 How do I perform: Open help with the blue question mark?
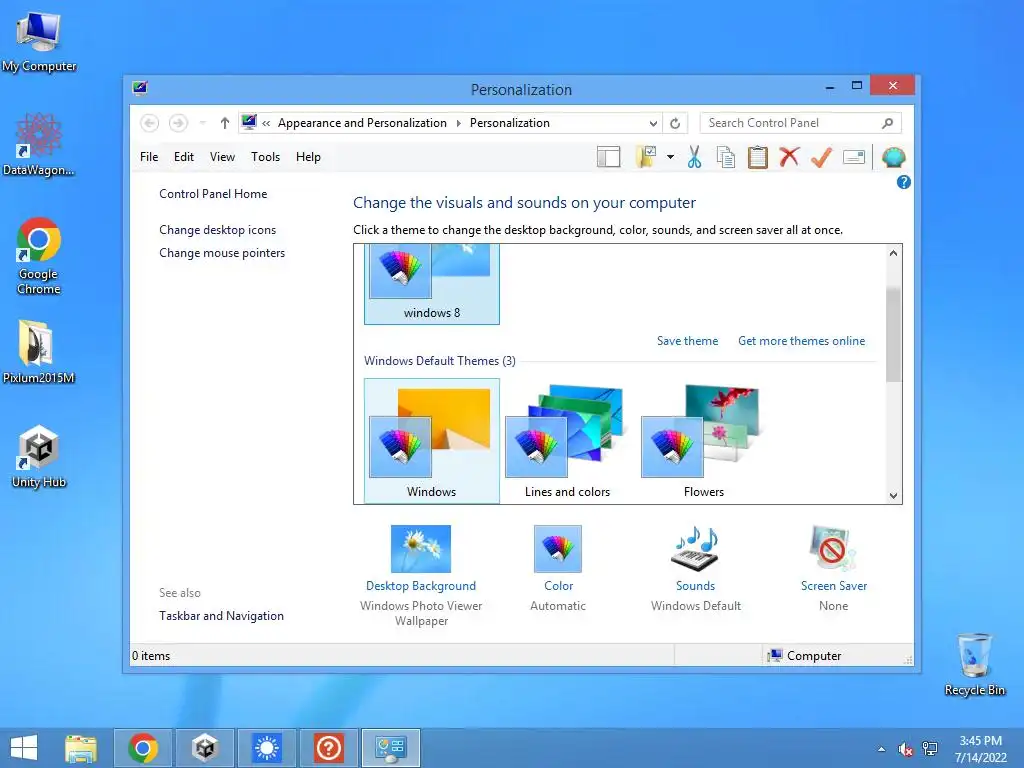[904, 182]
